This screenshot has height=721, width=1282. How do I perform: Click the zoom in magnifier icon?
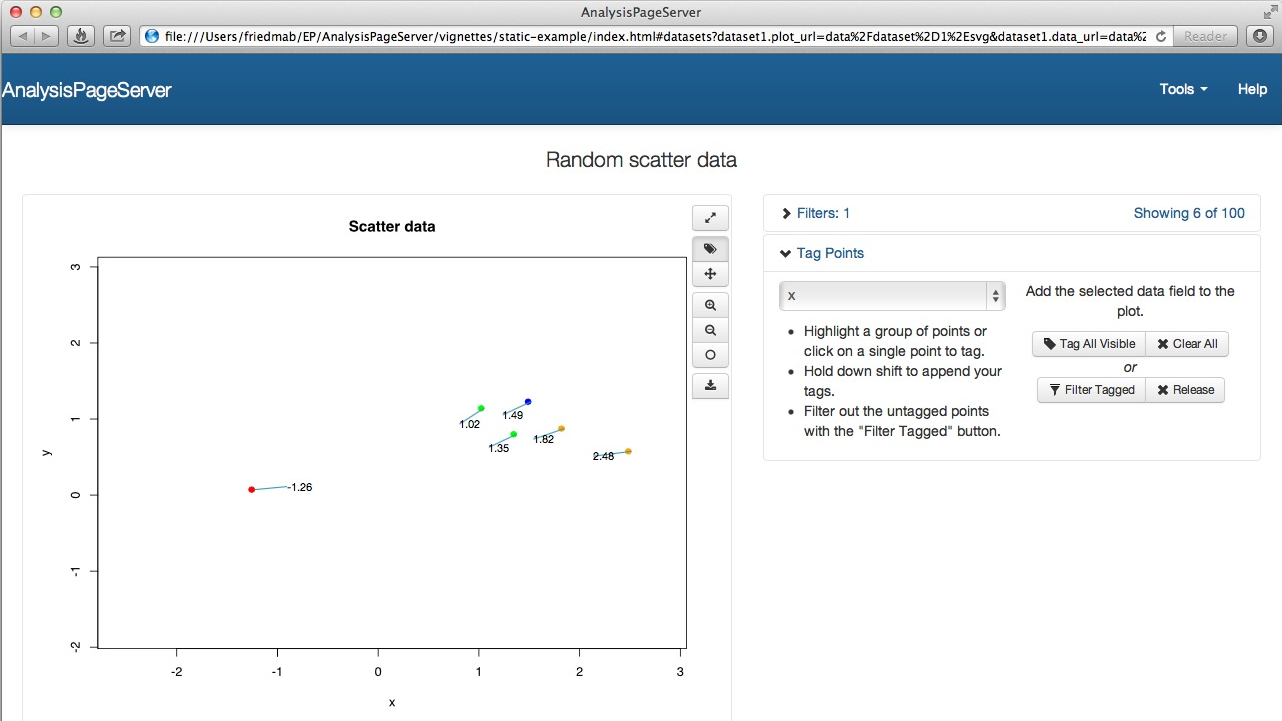[x=710, y=305]
